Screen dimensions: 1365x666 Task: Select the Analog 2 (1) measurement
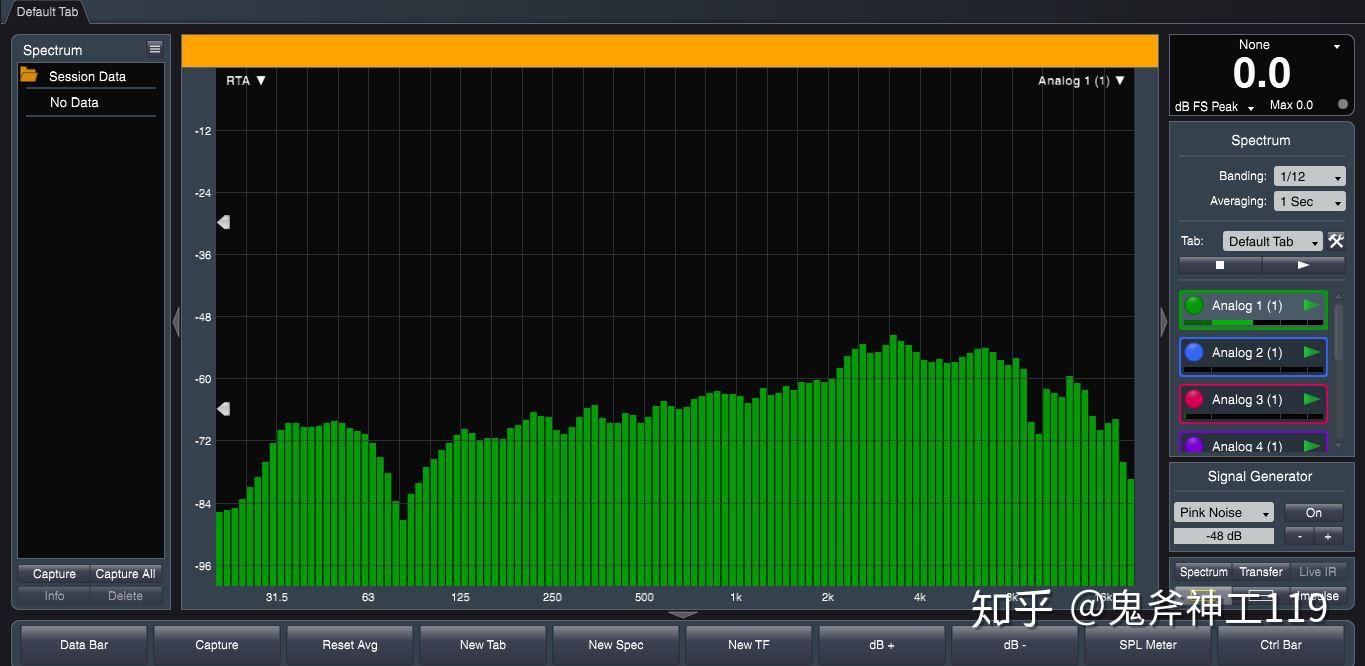(1253, 356)
